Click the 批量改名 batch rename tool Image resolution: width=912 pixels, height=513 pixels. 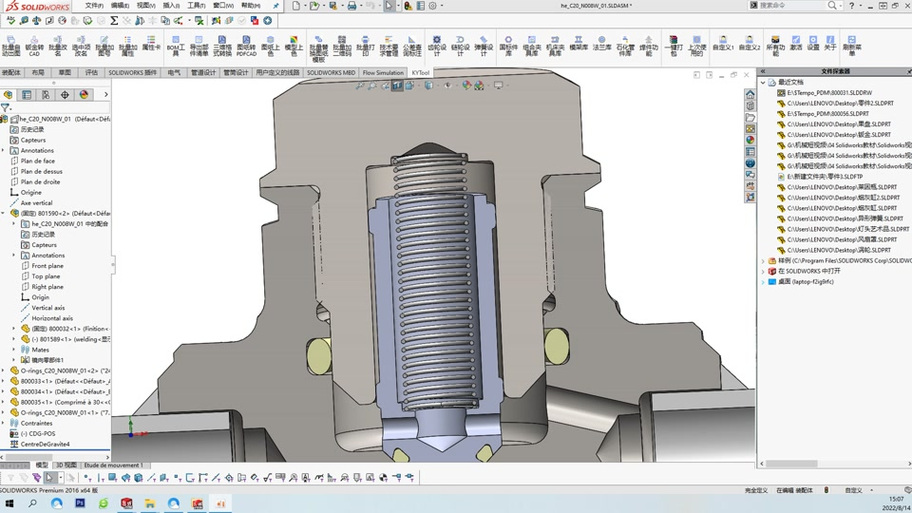[x=58, y=46]
